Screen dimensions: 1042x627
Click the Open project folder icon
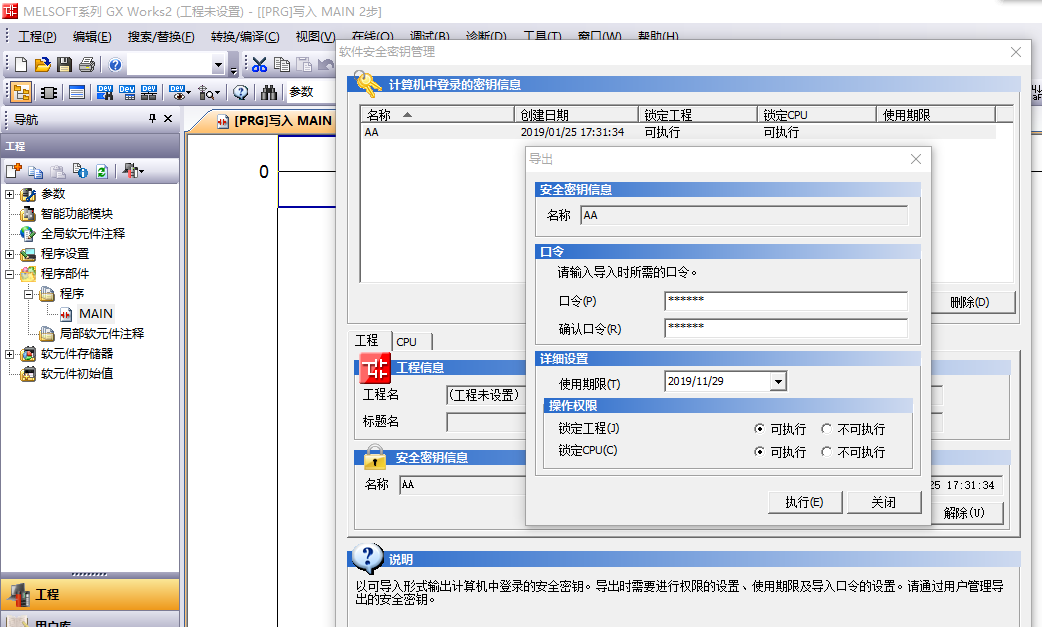click(x=42, y=65)
